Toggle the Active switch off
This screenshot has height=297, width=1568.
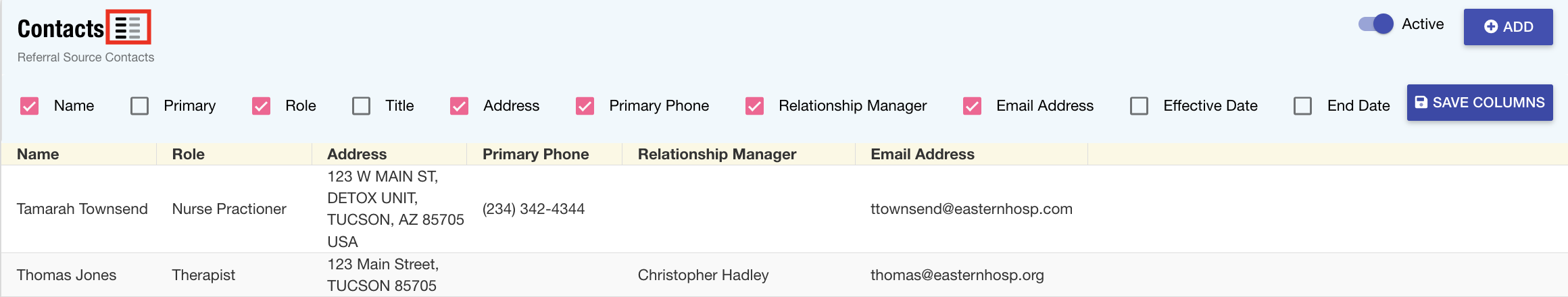pyautogui.click(x=1376, y=24)
